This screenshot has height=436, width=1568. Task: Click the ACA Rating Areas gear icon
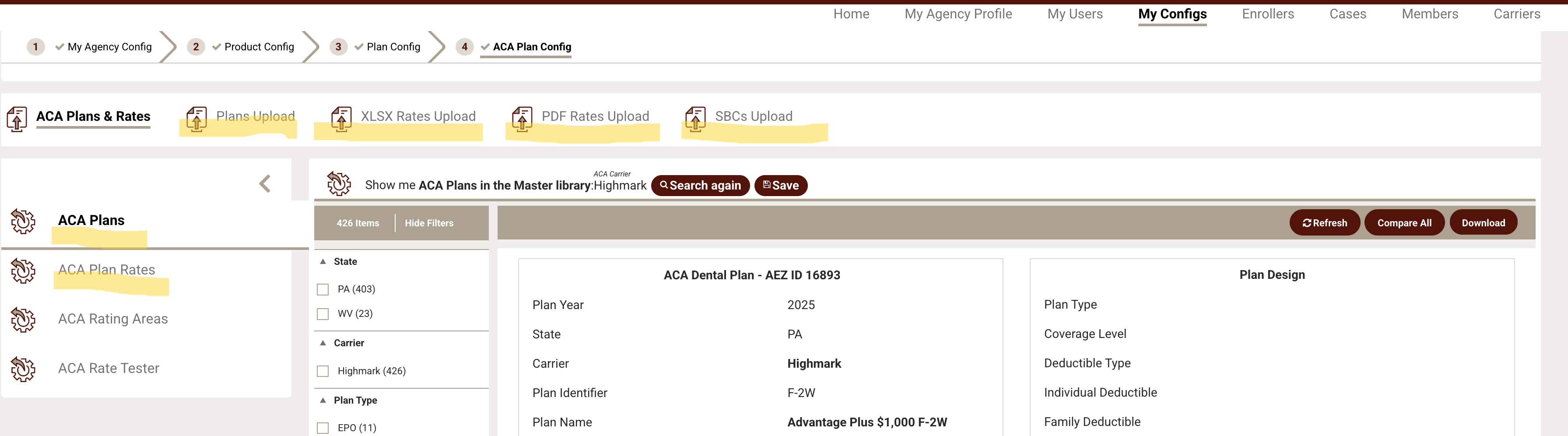click(x=23, y=319)
